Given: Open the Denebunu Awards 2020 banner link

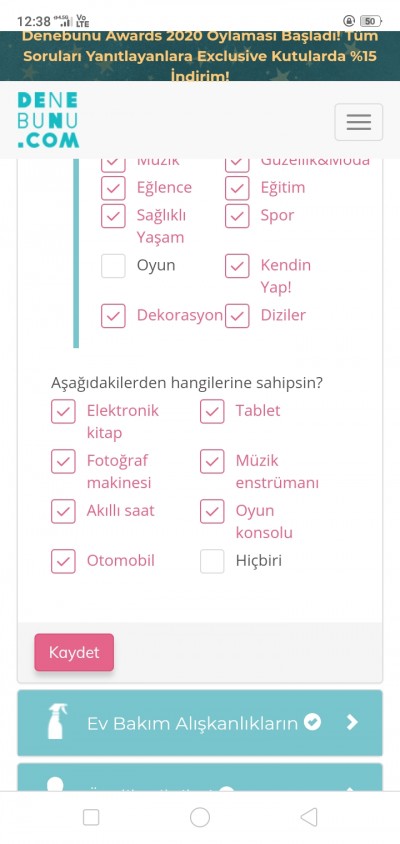Looking at the screenshot, I should pos(200,56).
